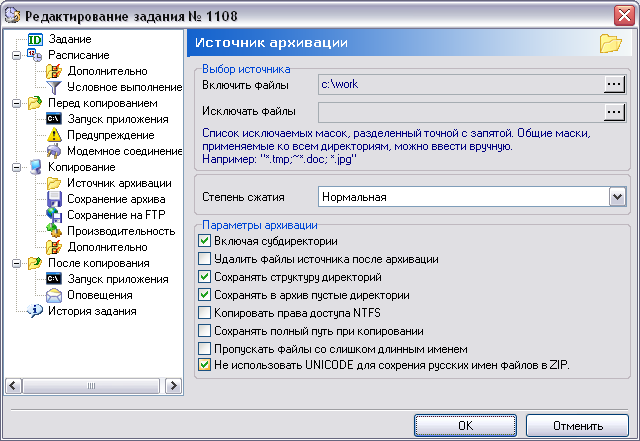Click the funnel icon for Условное выполнение
The image size is (640, 441).
pyautogui.click(x=54, y=87)
